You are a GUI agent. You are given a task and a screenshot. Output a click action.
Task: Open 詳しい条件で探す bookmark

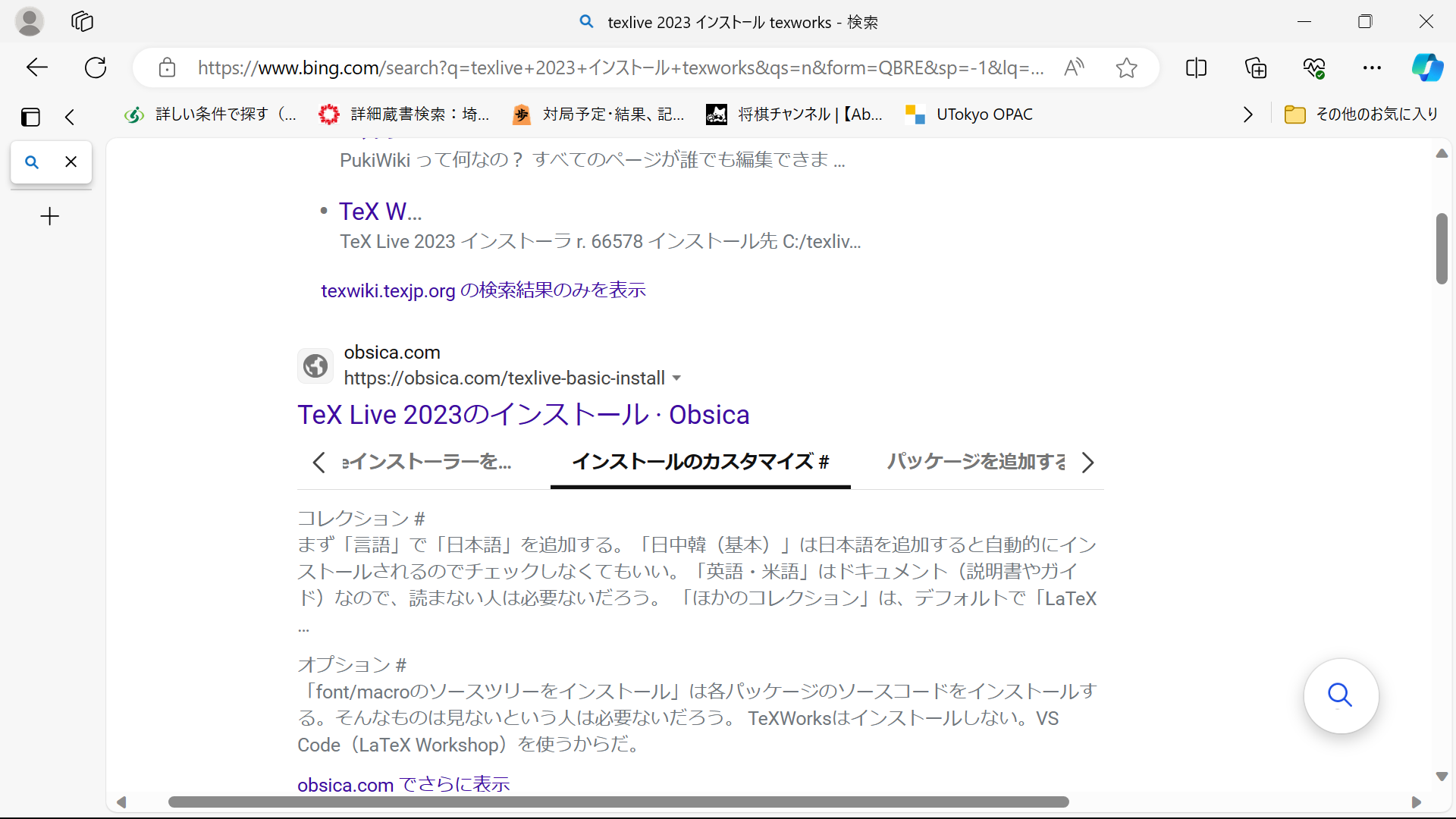pos(211,115)
